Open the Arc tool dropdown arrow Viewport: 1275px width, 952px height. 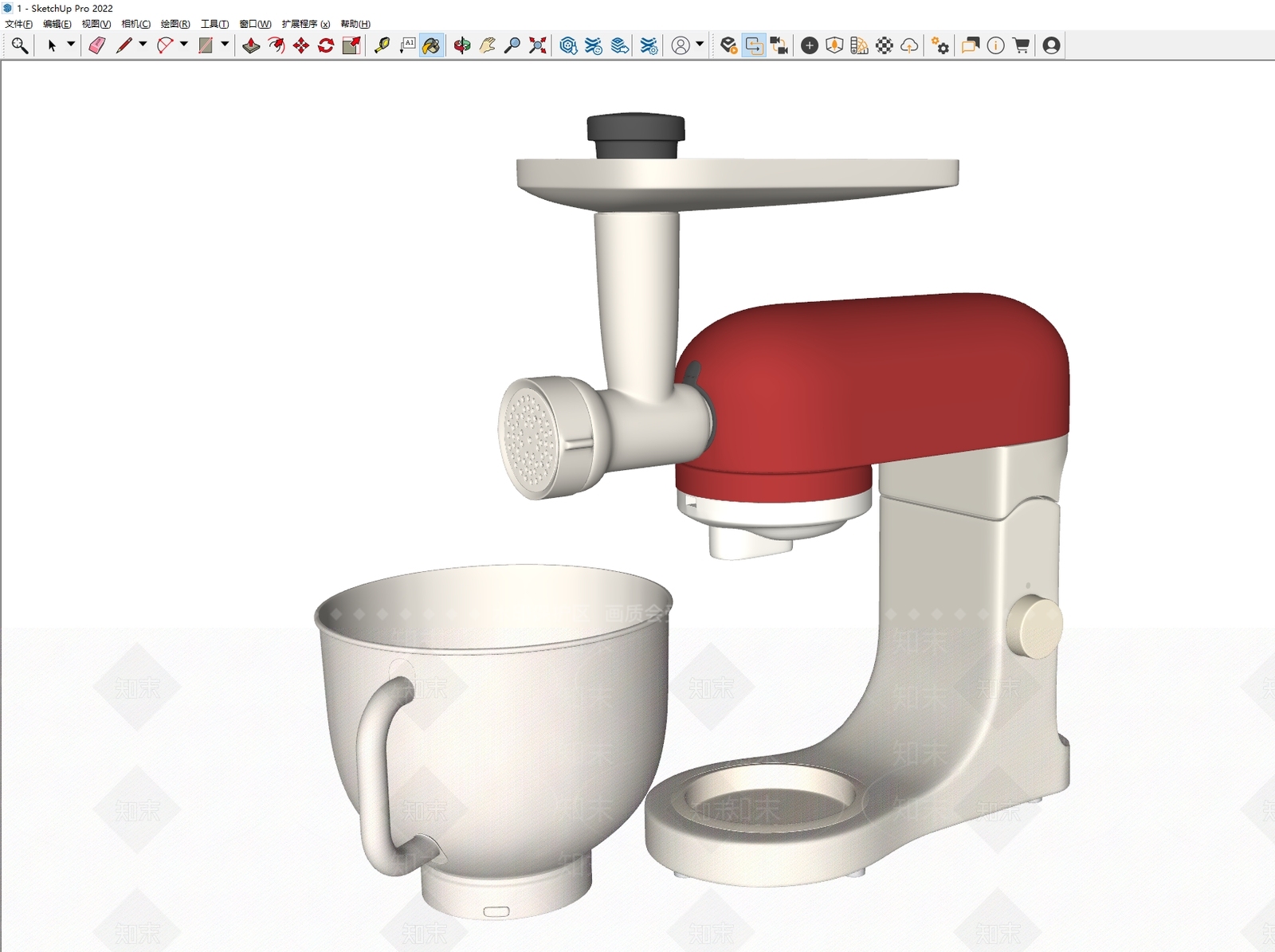(184, 45)
